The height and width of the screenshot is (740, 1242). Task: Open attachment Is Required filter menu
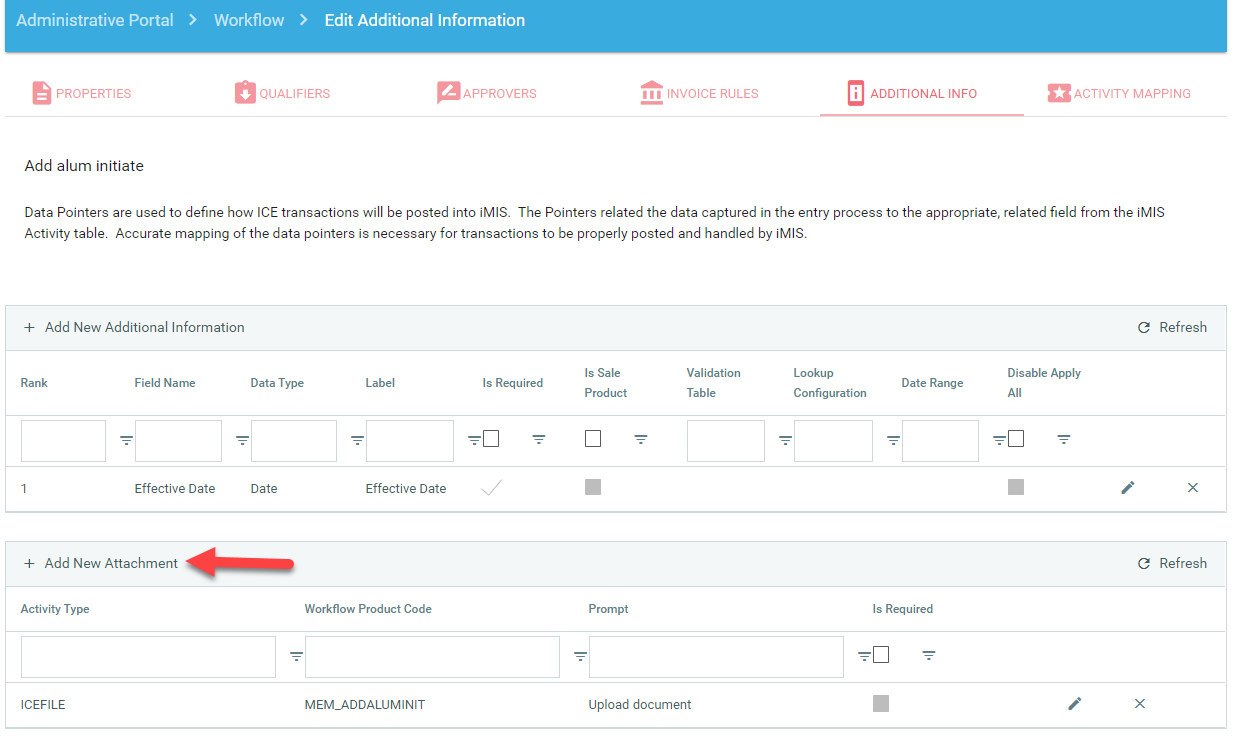[929, 655]
